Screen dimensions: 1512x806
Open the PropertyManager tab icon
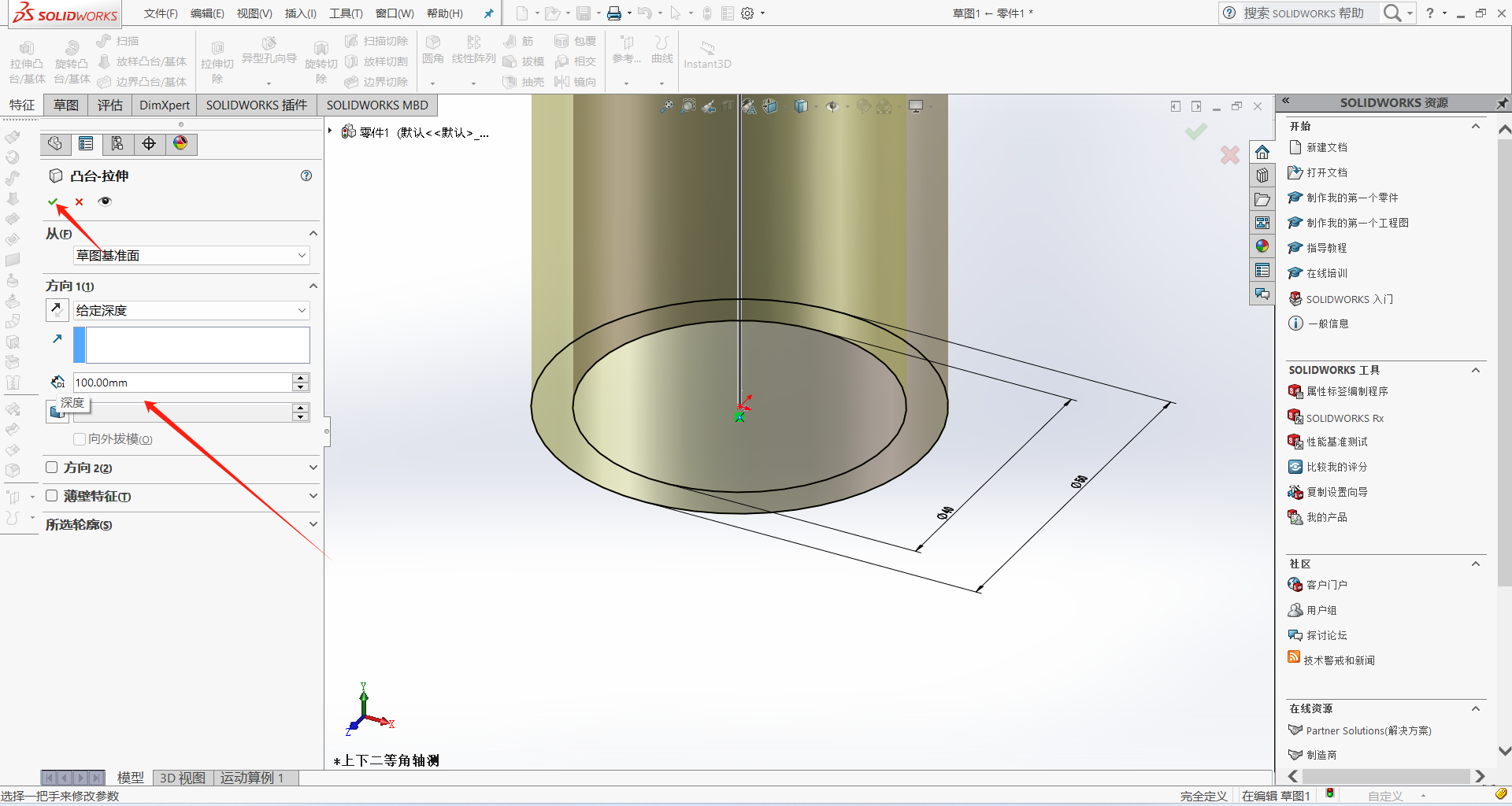coord(86,143)
